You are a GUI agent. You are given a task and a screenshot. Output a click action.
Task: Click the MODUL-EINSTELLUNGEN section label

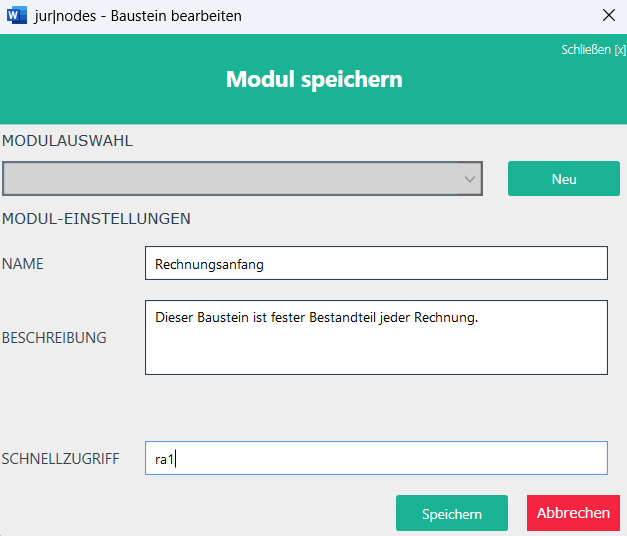pos(97,218)
